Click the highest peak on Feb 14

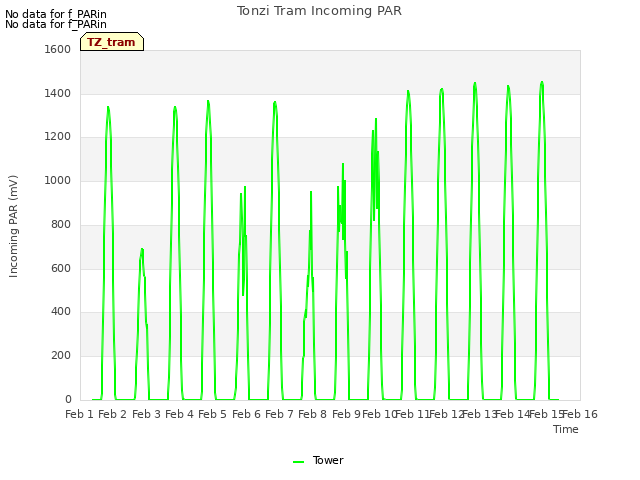pyautogui.click(x=542, y=82)
